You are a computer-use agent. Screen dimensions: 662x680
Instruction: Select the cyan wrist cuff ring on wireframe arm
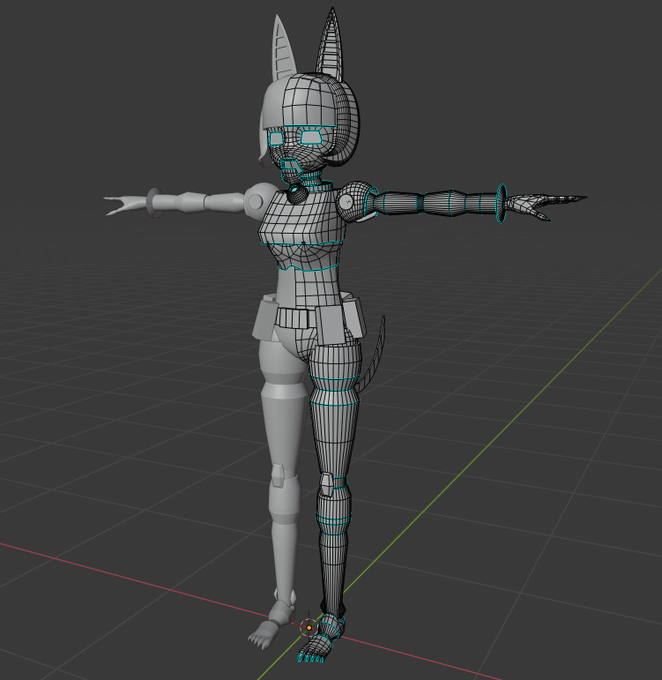point(501,204)
